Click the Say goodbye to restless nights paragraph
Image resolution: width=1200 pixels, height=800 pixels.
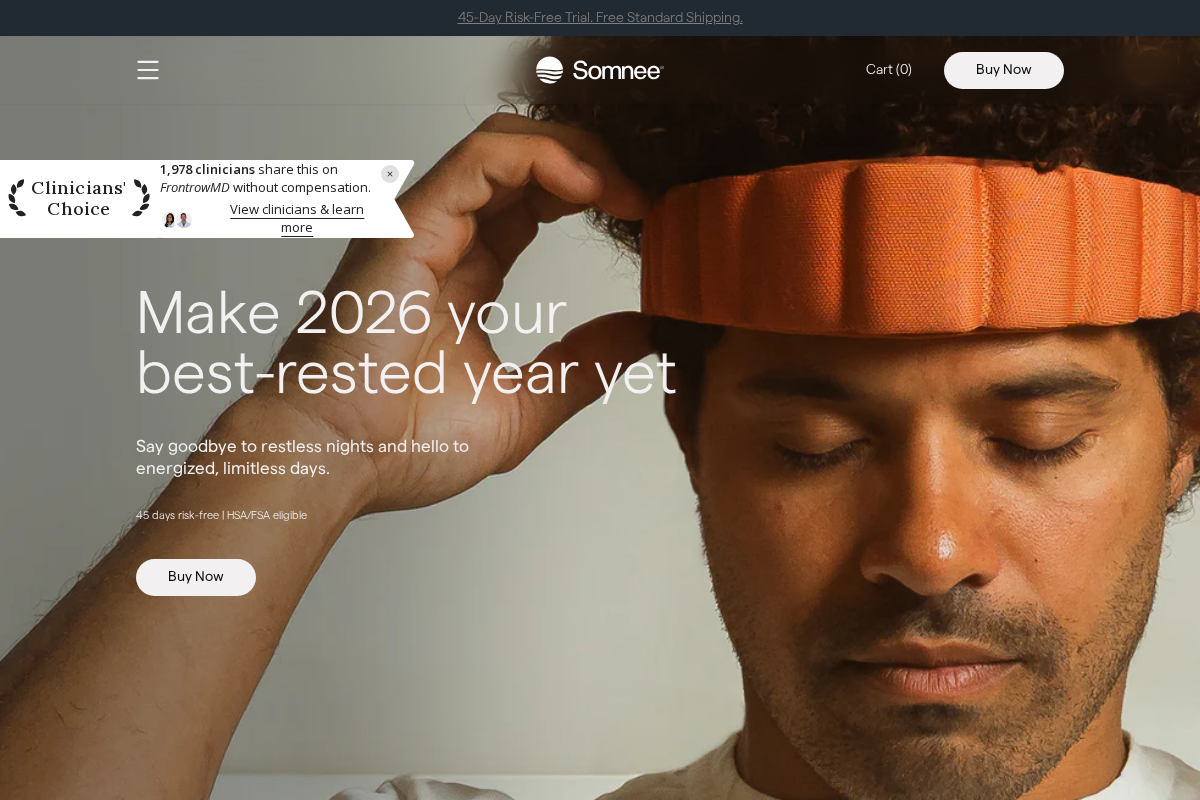(x=302, y=457)
